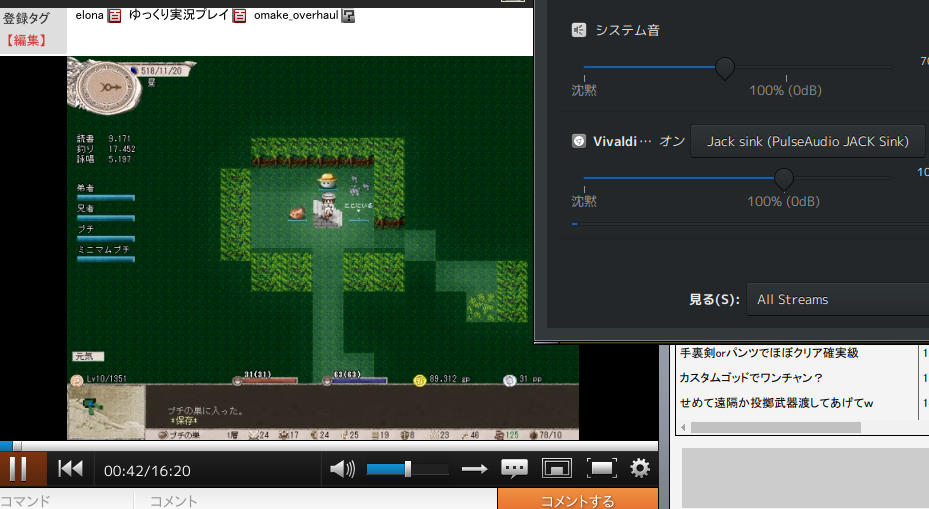
Task: Click the game clock dial
Action: click(109, 87)
